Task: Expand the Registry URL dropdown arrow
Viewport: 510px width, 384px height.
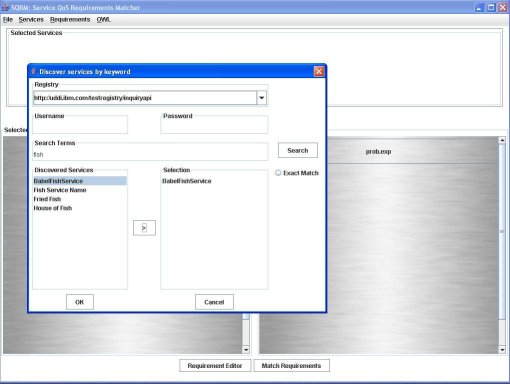Action: (262, 98)
